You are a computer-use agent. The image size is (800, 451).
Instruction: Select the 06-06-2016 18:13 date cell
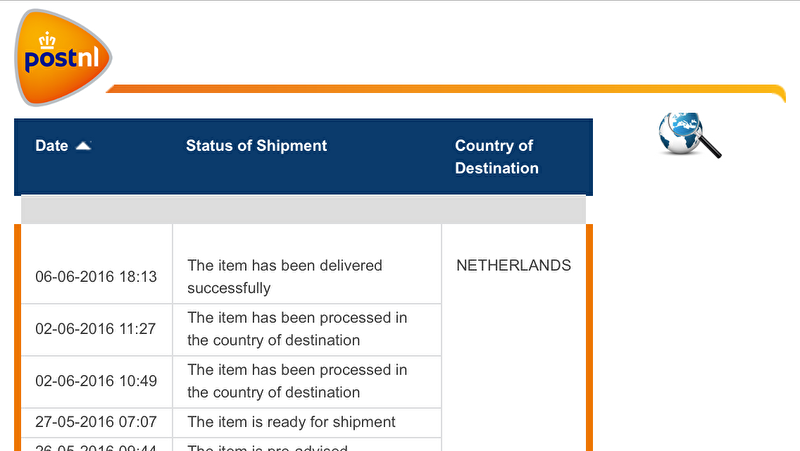96,277
